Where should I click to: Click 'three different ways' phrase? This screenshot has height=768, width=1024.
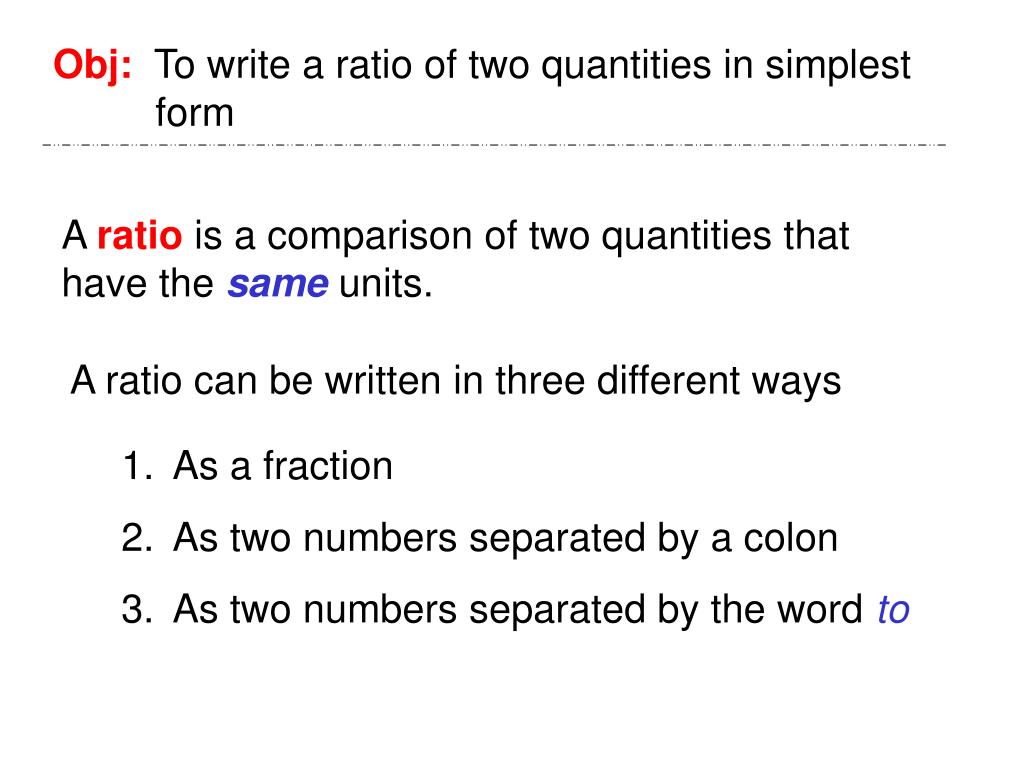668,381
